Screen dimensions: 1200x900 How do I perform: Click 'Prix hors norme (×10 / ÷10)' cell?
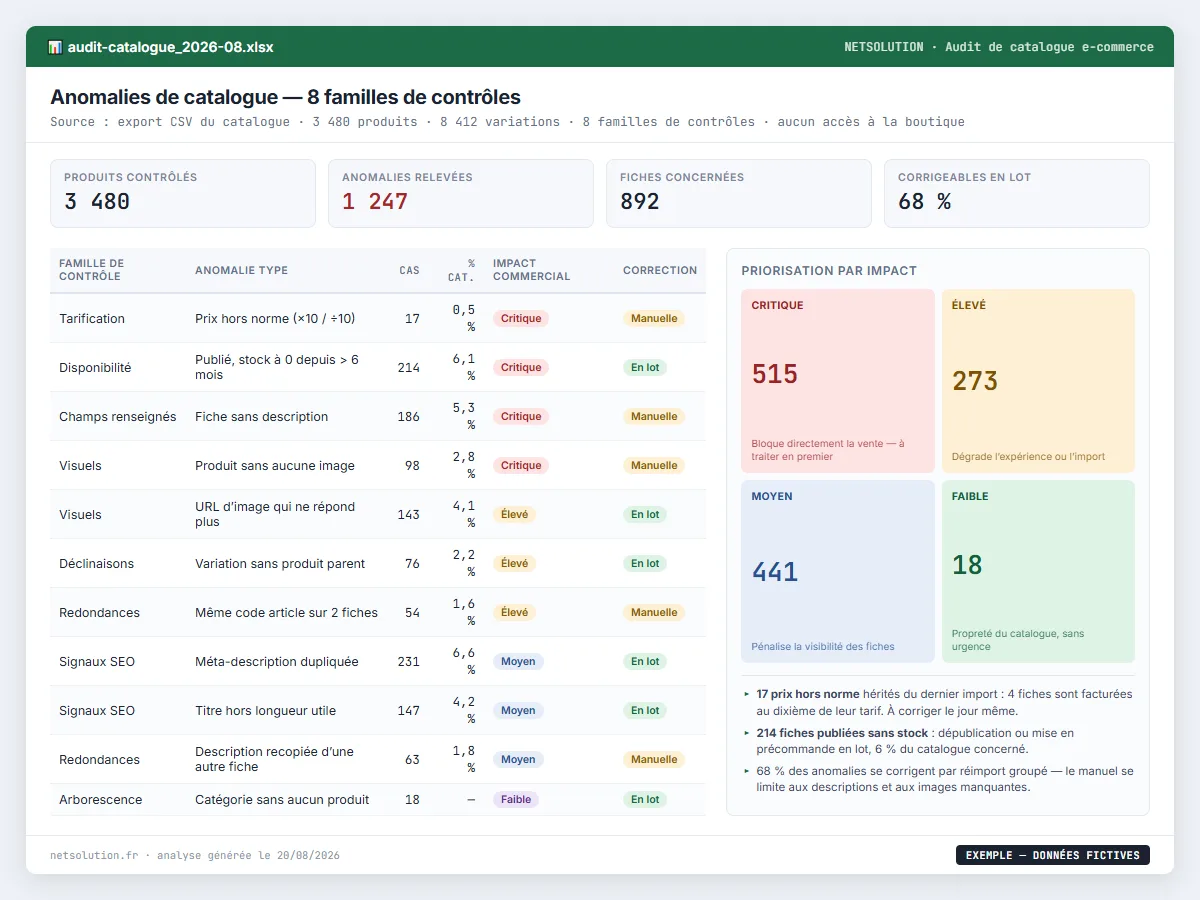pos(275,318)
